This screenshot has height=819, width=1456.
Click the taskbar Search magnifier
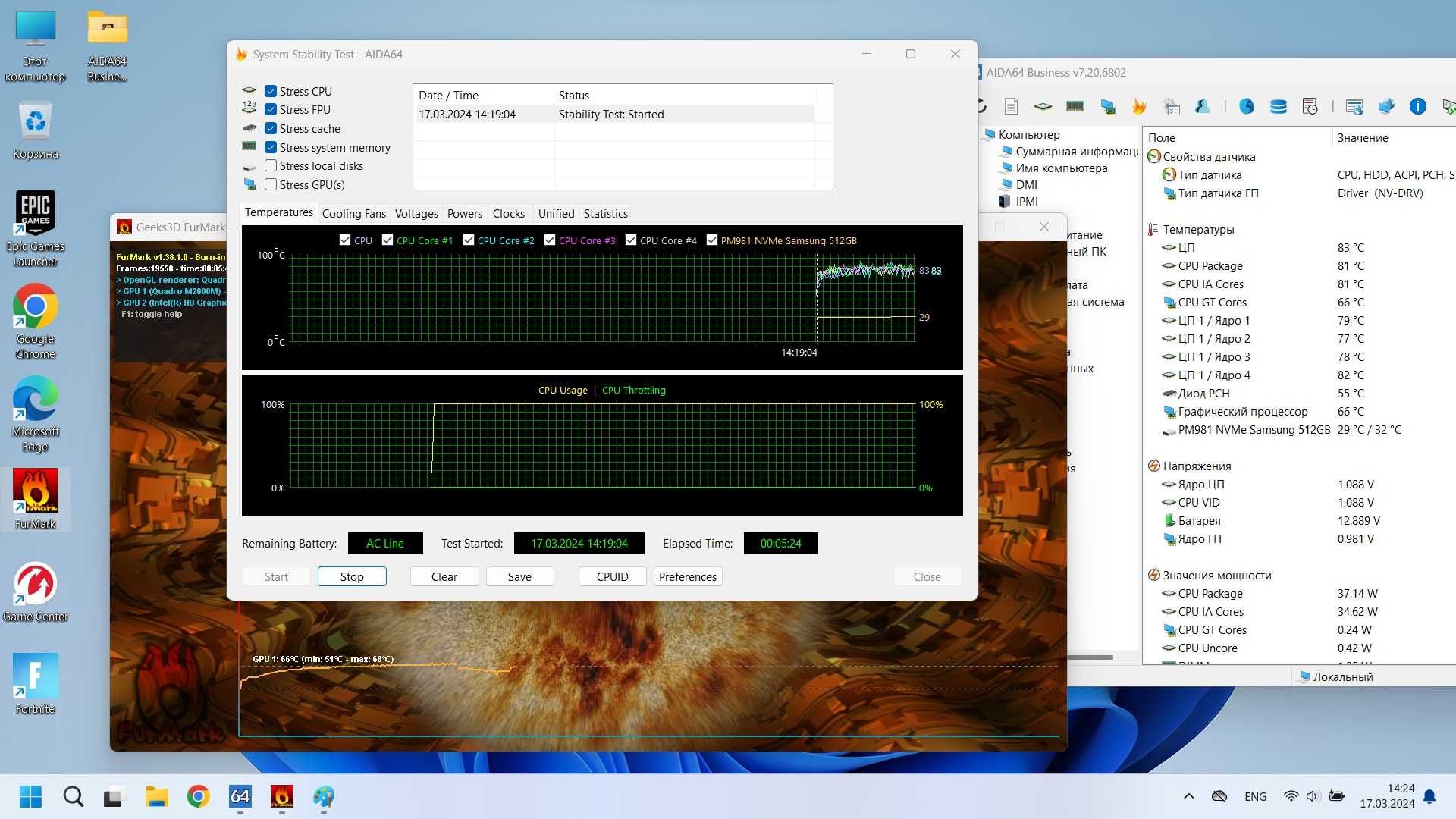pos(73,796)
